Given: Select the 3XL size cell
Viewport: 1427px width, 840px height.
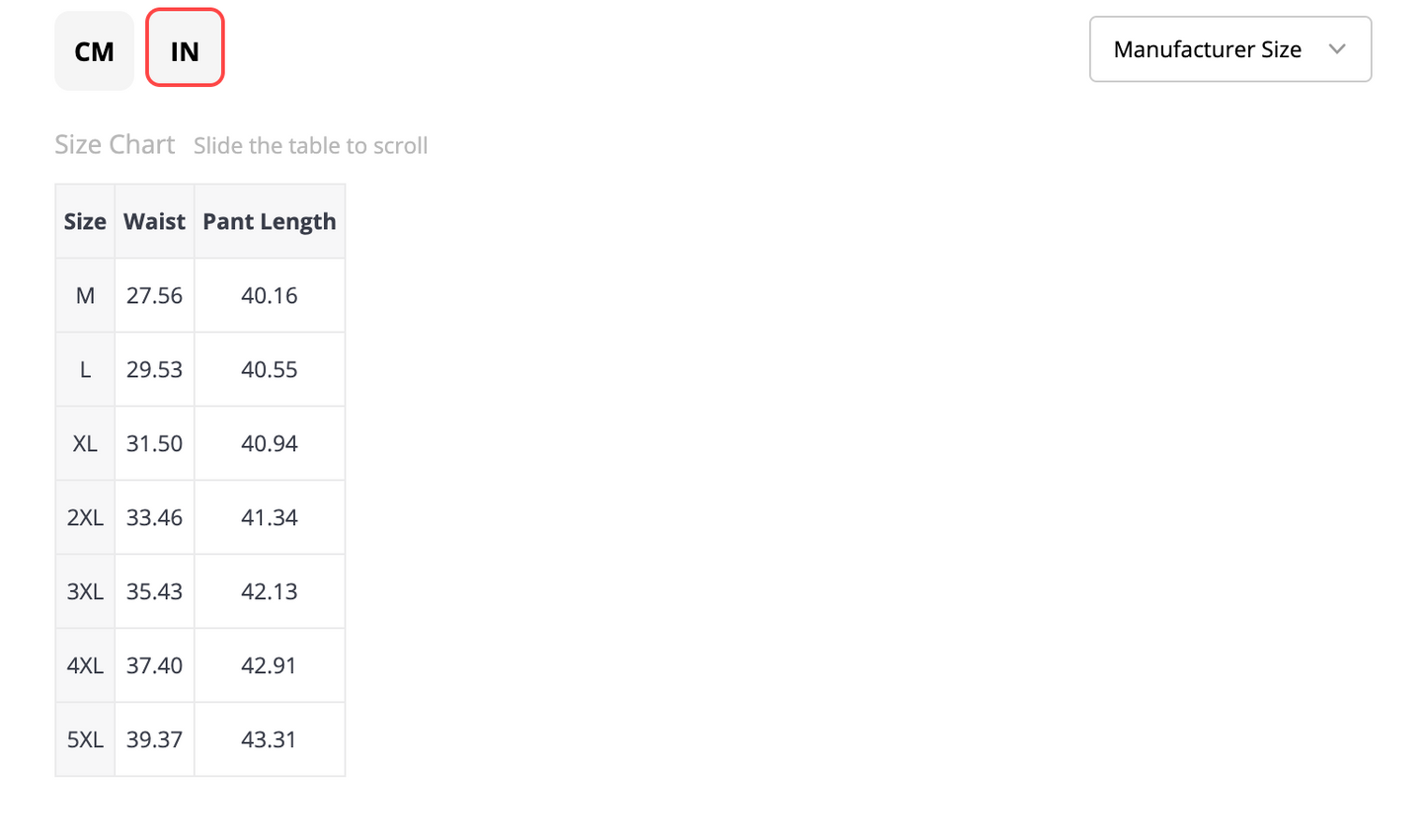Looking at the screenshot, I should (85, 591).
